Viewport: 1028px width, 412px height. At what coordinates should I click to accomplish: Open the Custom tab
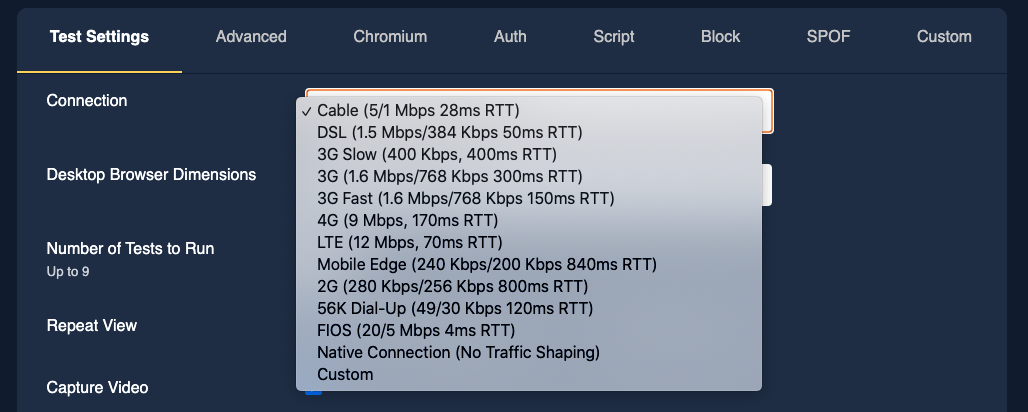[x=944, y=37]
